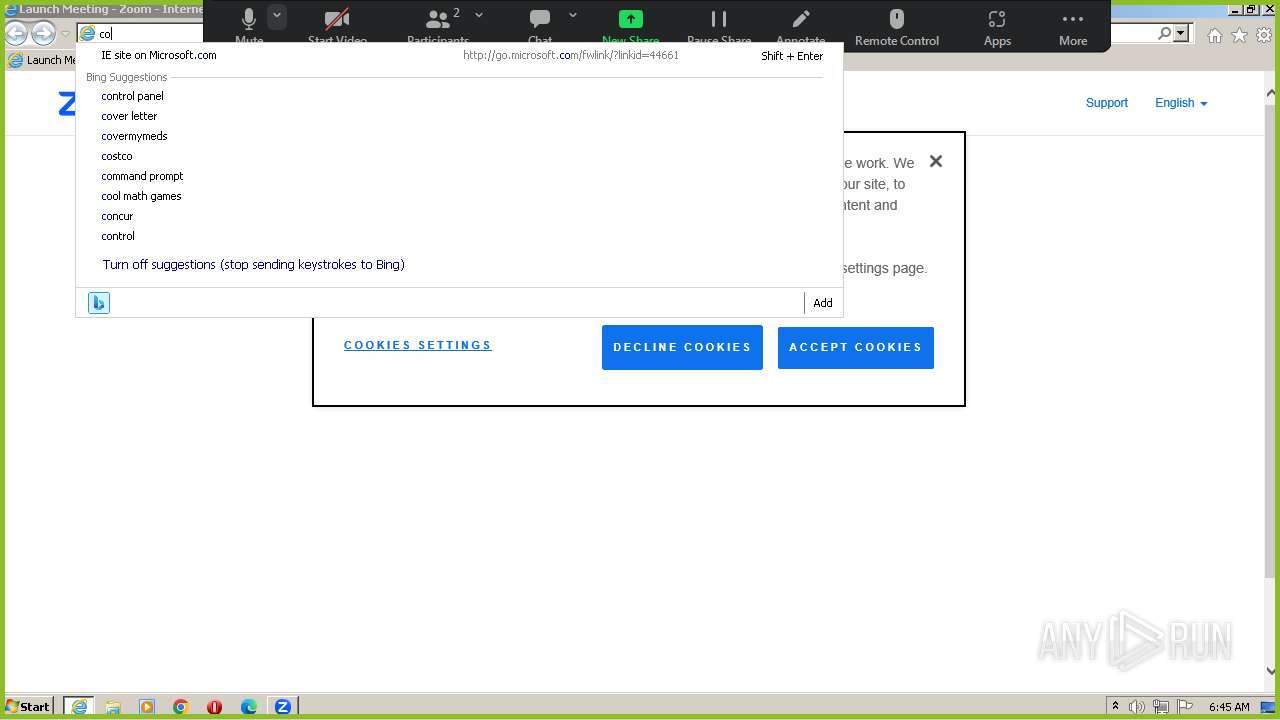Open Internet Explorer taskbar icon
1280x720 pixels.
pos(79,706)
